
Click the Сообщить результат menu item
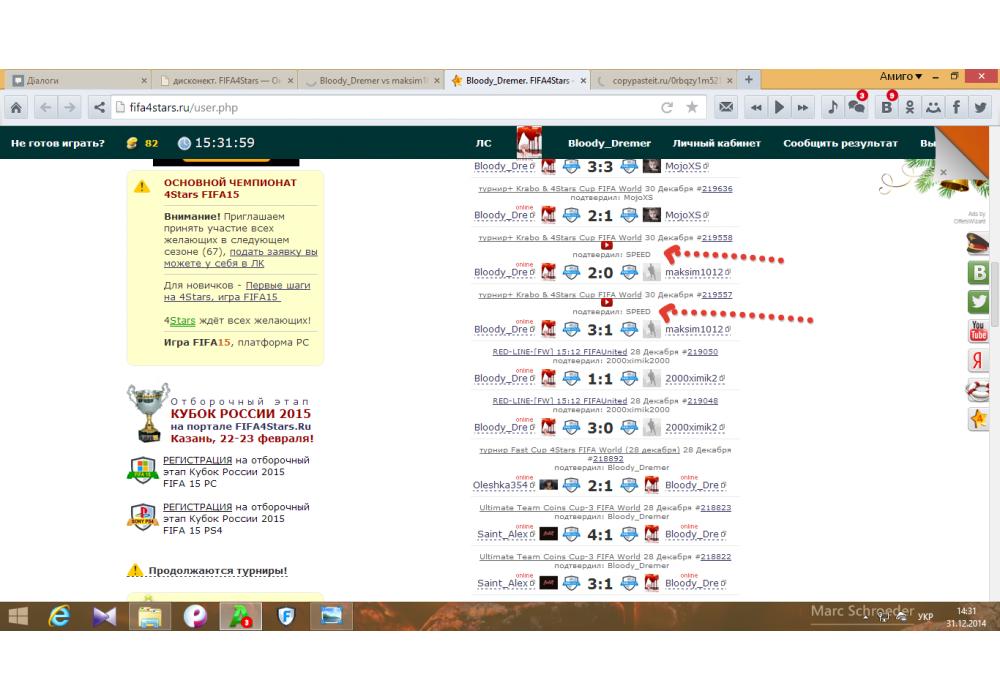840,143
